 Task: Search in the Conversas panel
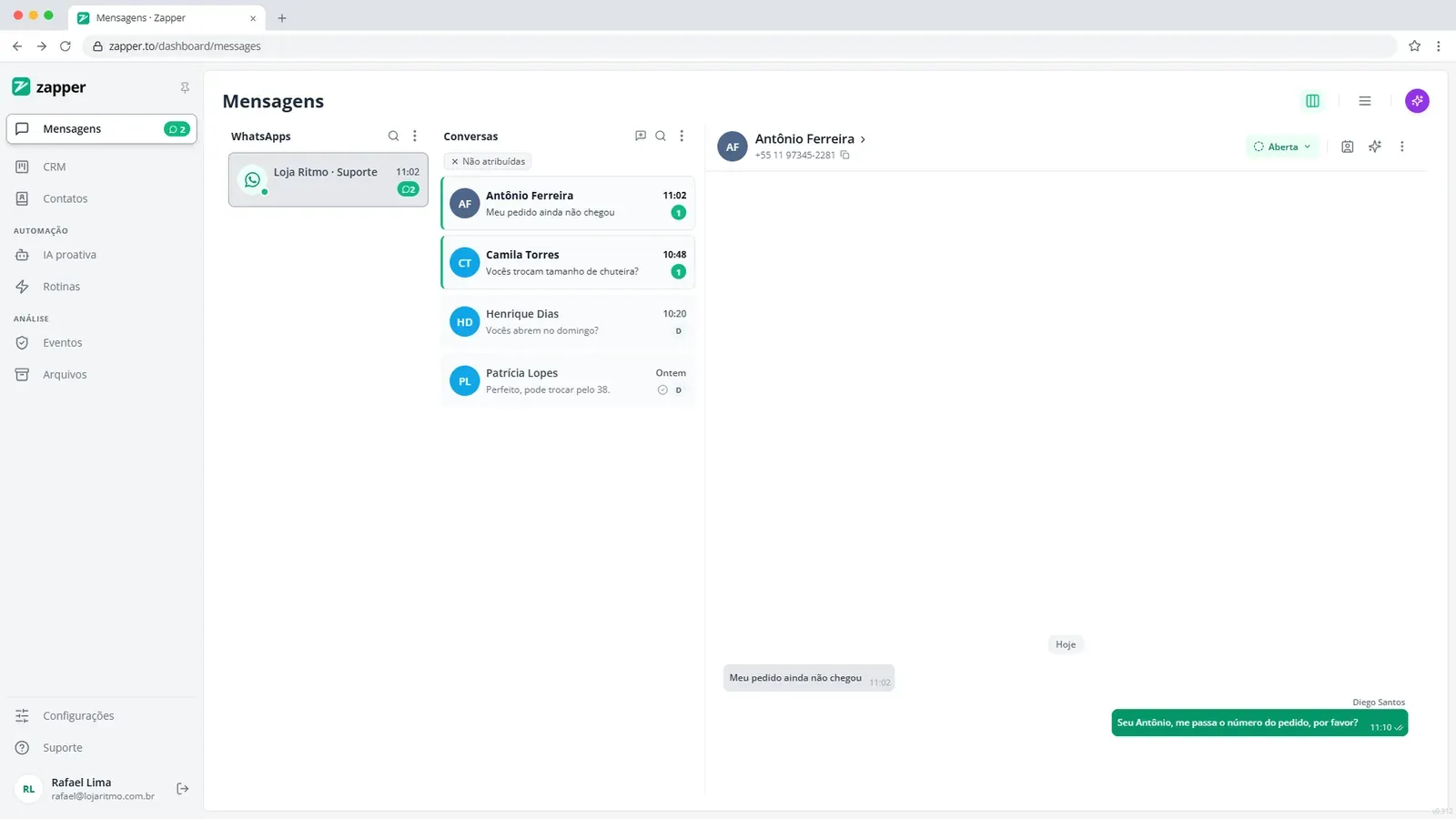[661, 136]
